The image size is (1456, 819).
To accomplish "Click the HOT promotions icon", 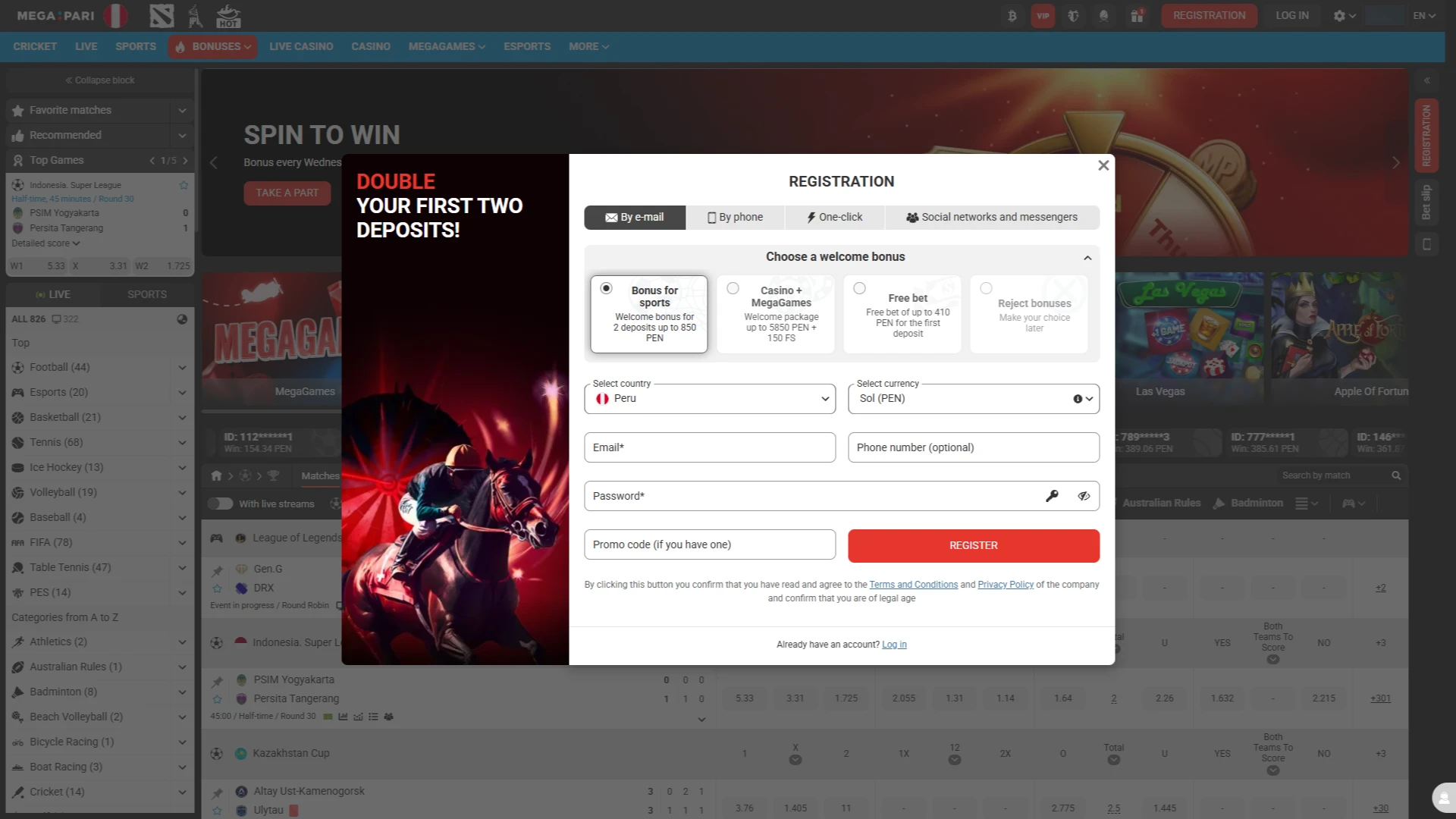I will click(x=228, y=16).
